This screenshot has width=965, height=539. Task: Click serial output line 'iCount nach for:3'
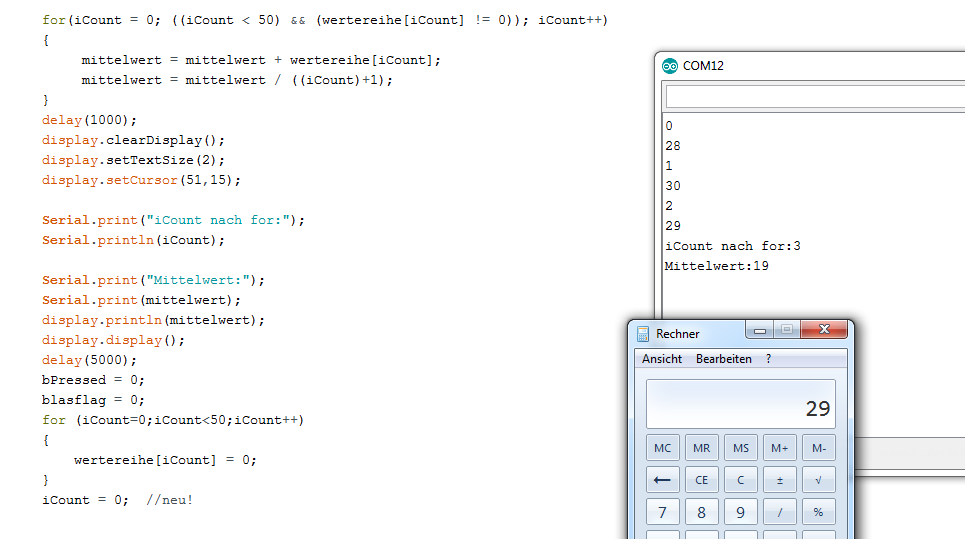tap(732, 246)
